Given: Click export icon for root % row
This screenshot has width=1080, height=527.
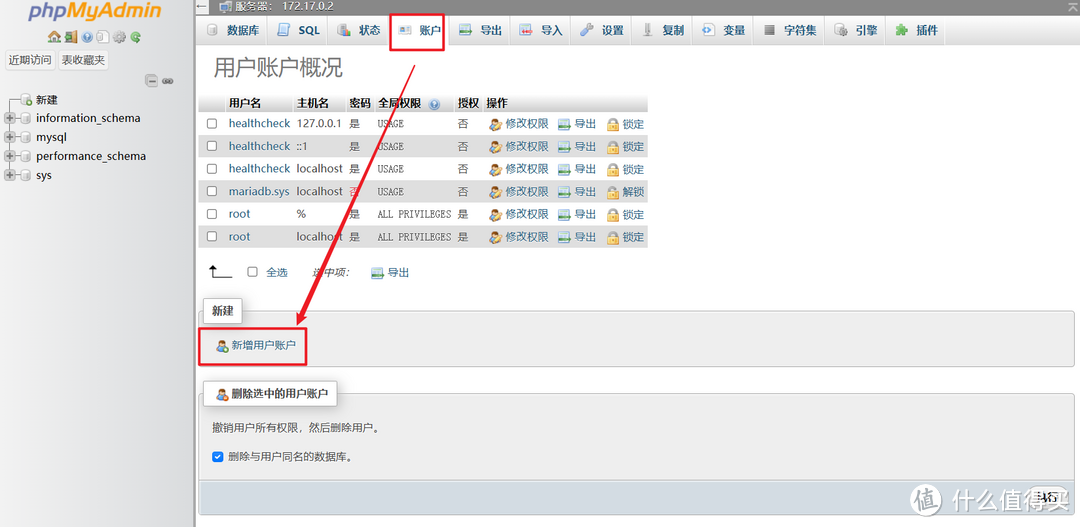Looking at the screenshot, I should tap(564, 215).
